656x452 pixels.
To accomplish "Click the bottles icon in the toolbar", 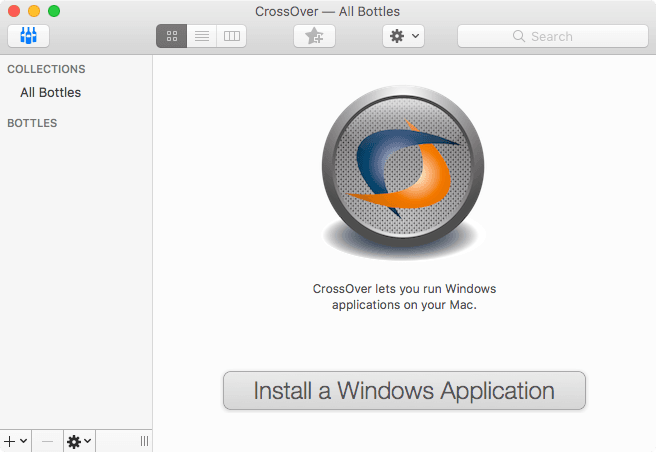I will [28, 36].
